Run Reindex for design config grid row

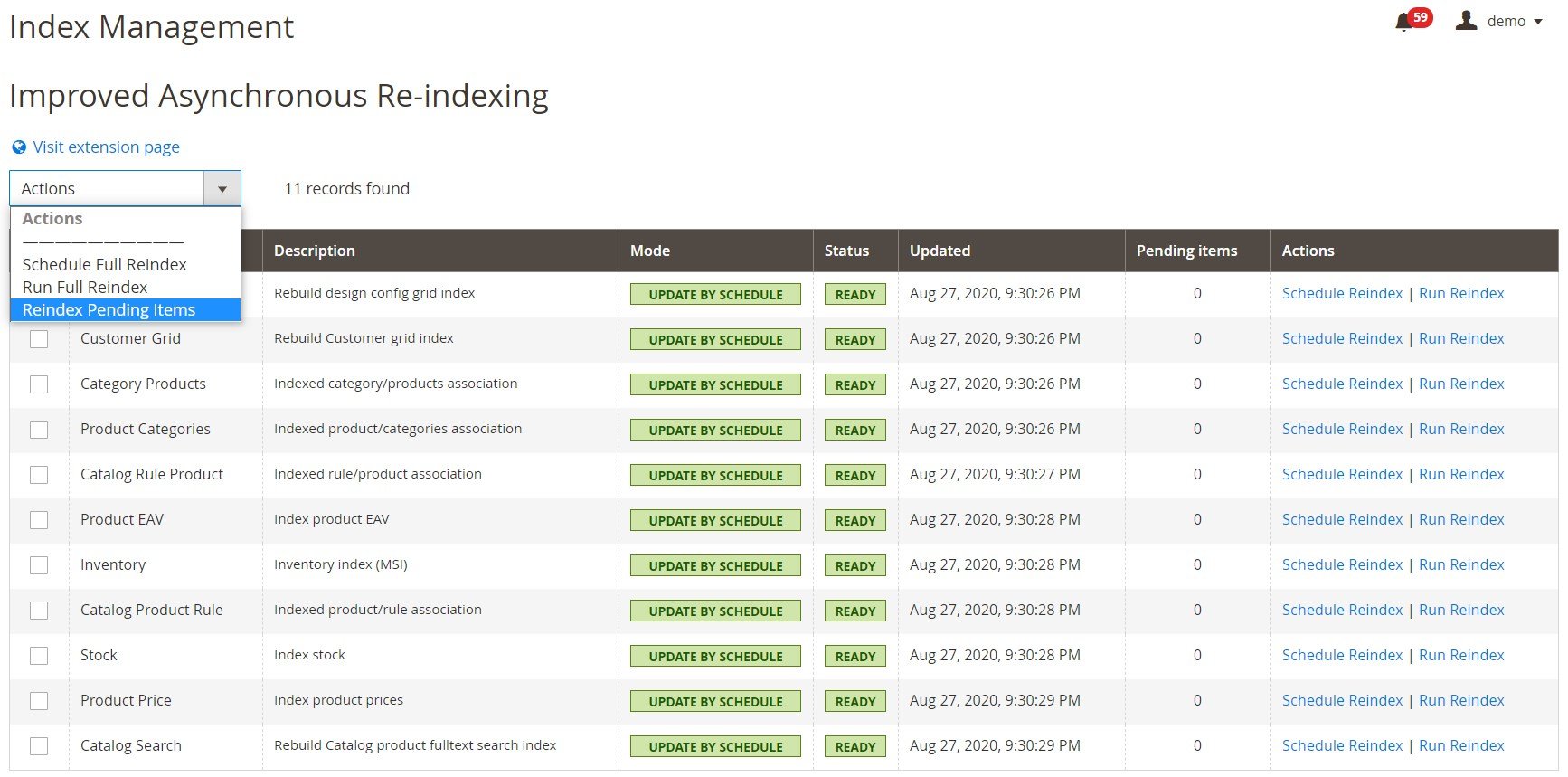1461,293
